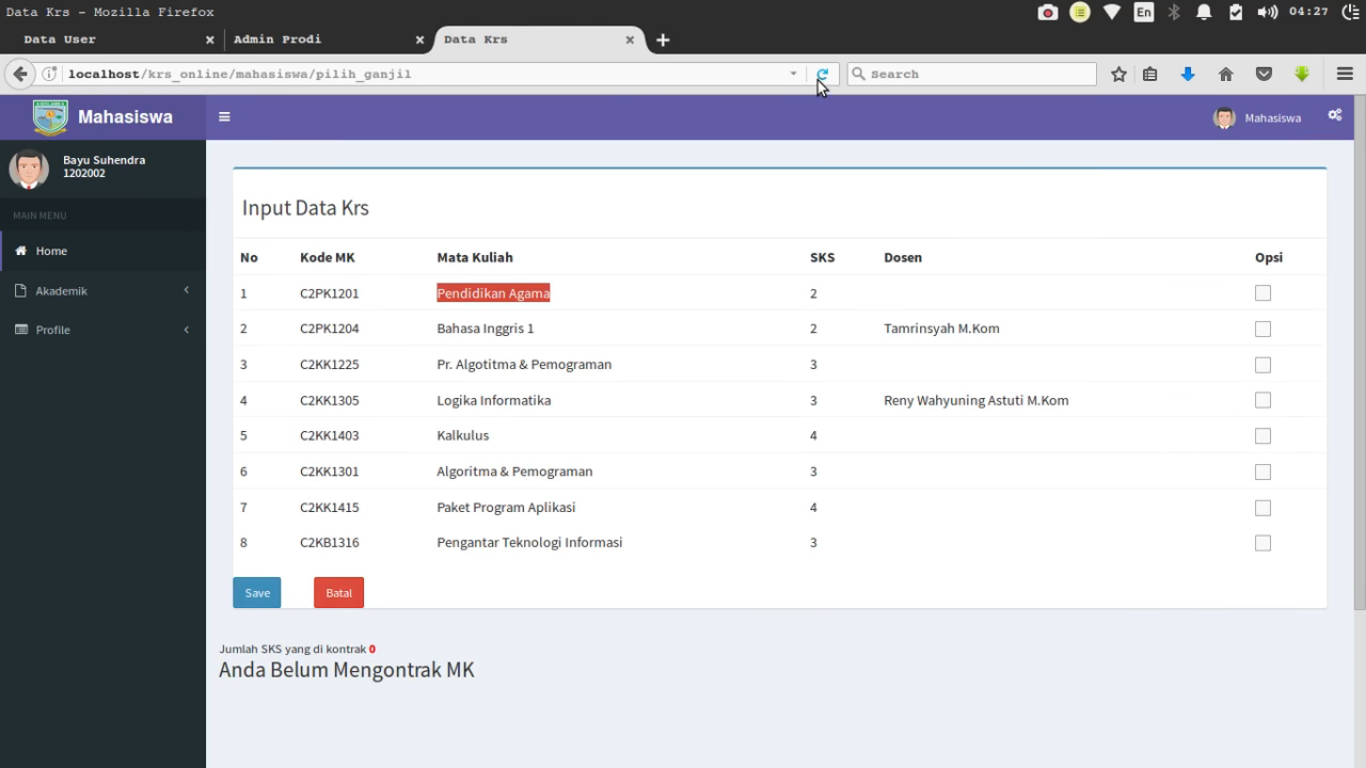Tick the Pengantar Teknologi Informasi checkbox
The image size is (1366, 768).
click(1263, 543)
